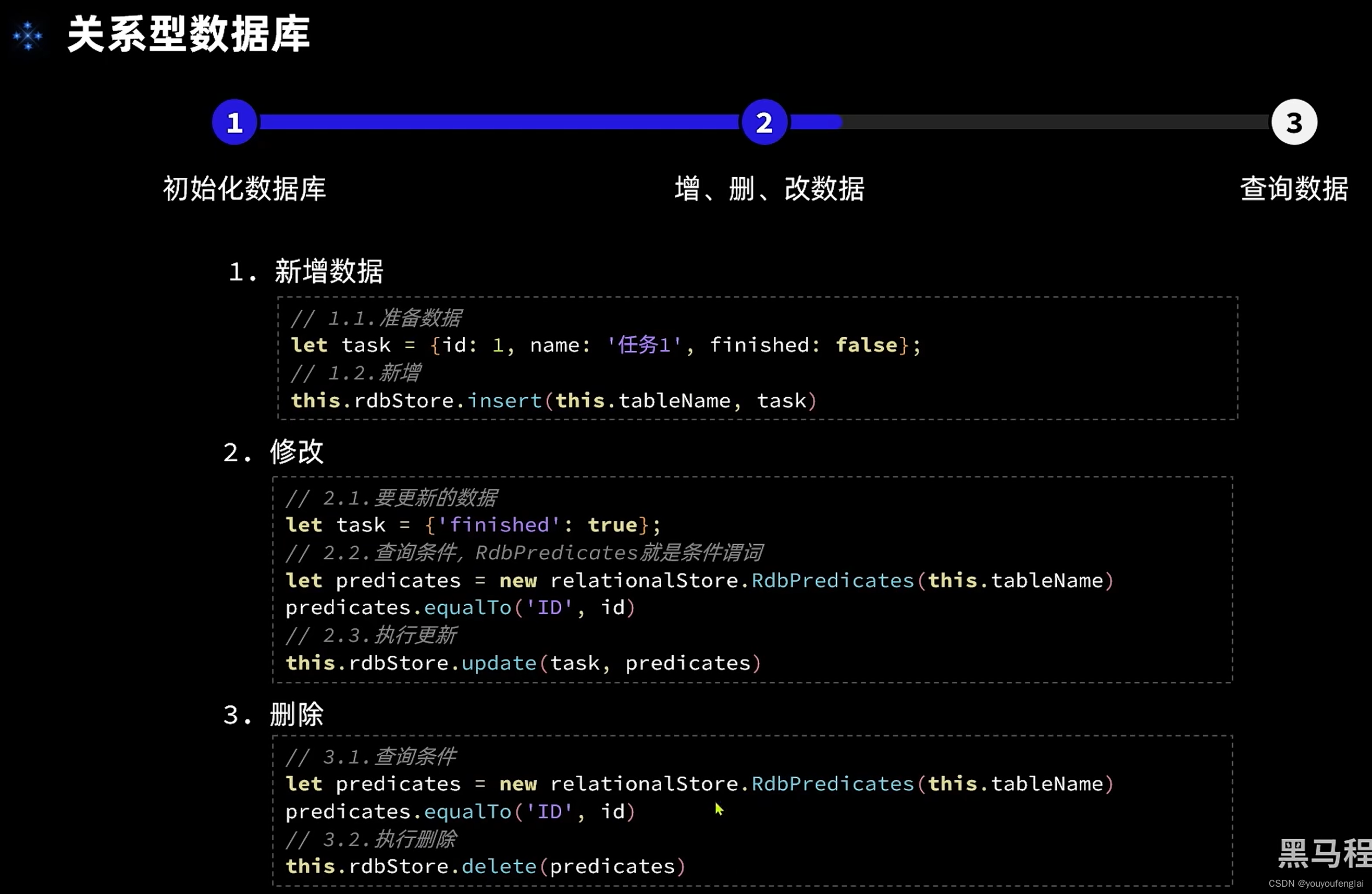Click the line with name: '任务1'
The height and width of the screenshot is (894, 1372).
click(606, 345)
